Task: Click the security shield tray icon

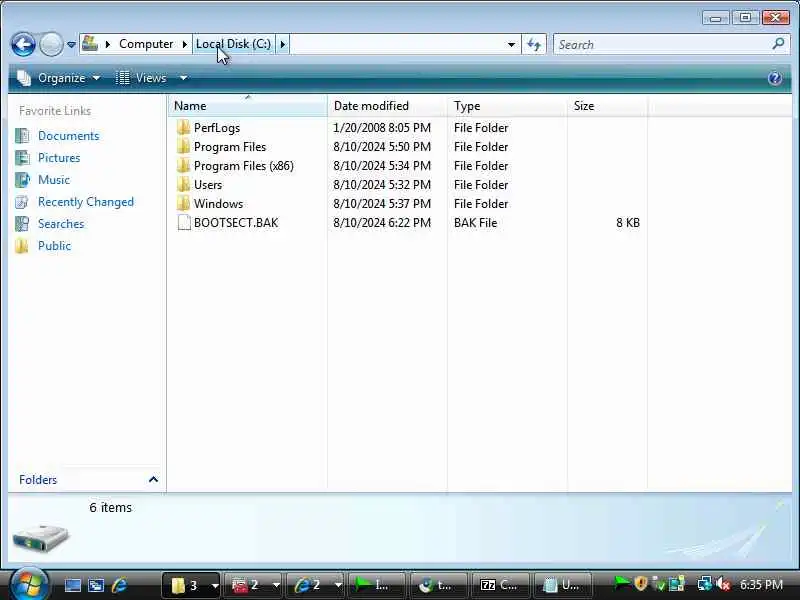Action: point(641,583)
